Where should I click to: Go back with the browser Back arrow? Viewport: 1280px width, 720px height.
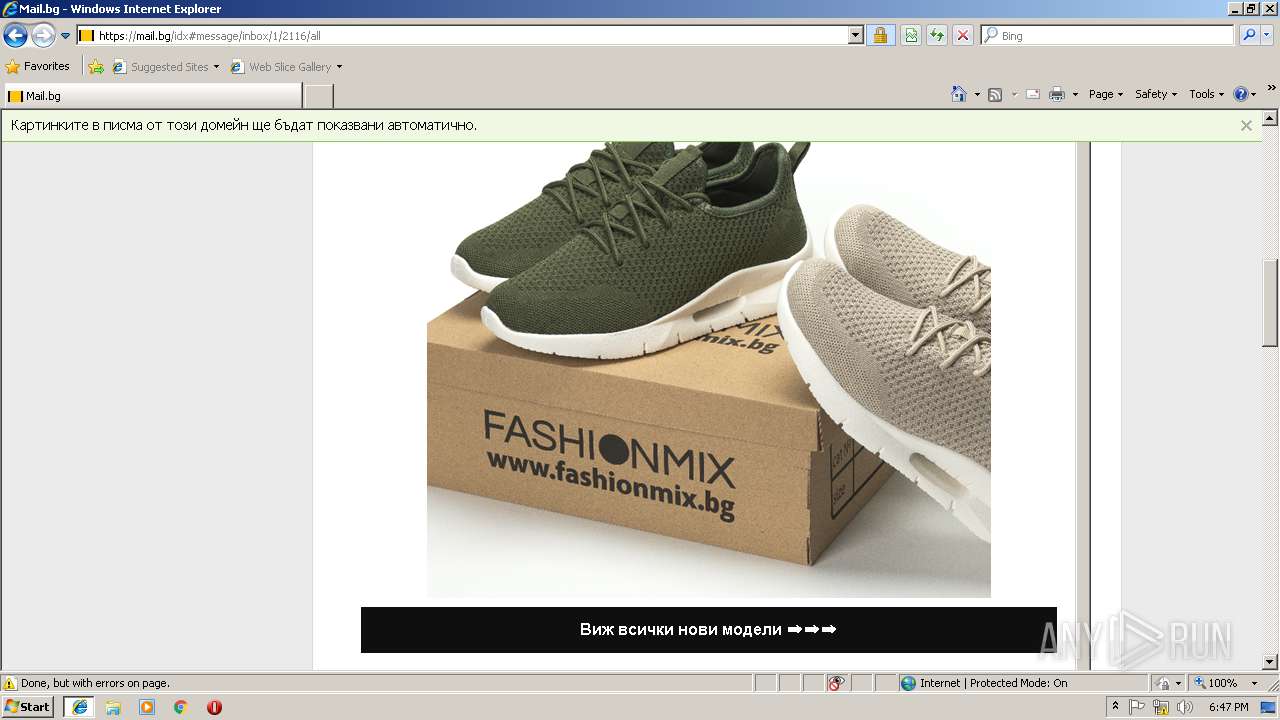click(15, 36)
